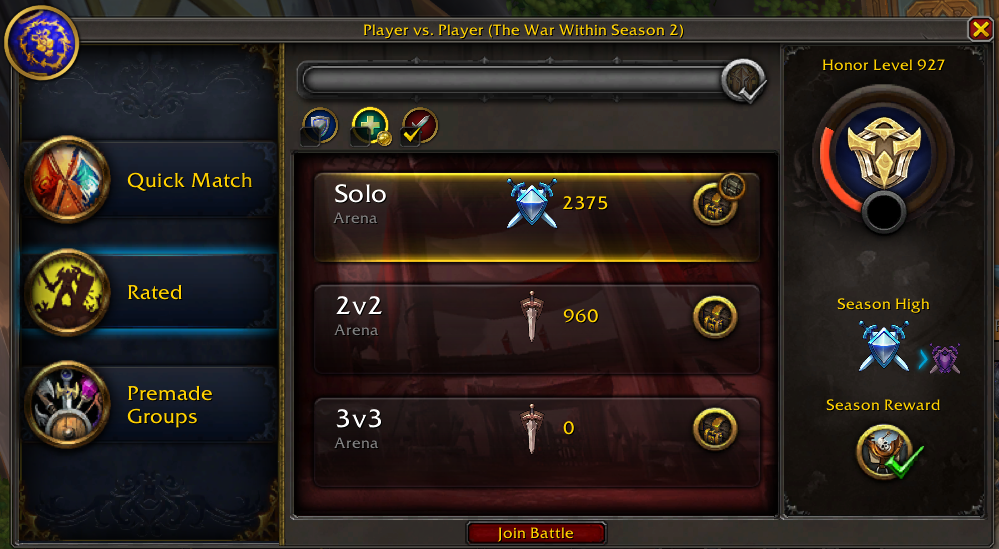Select the 3v3 Arena bracket row
Viewport: 999px width, 549px height.
pyautogui.click(x=536, y=442)
